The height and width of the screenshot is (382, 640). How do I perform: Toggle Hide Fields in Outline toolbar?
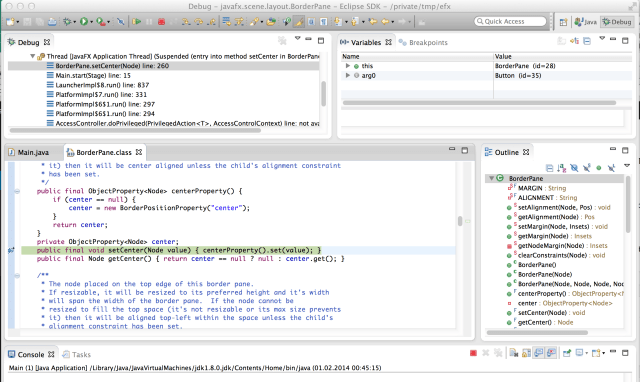tap(574, 168)
